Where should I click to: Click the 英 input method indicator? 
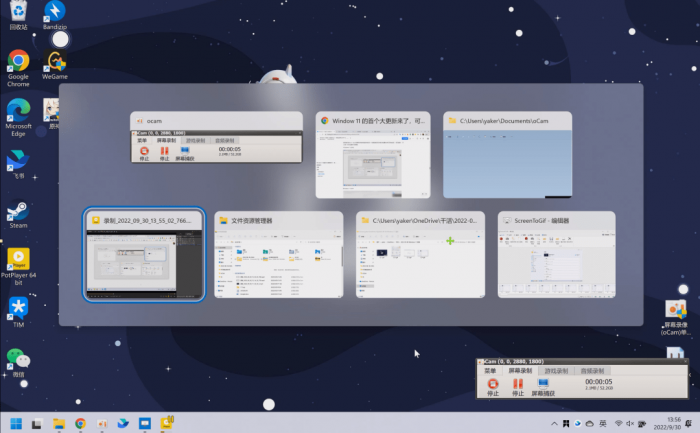(x=603, y=424)
